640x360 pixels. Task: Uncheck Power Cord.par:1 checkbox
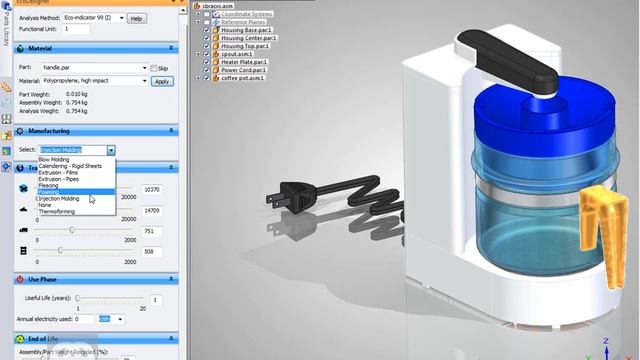[207, 70]
